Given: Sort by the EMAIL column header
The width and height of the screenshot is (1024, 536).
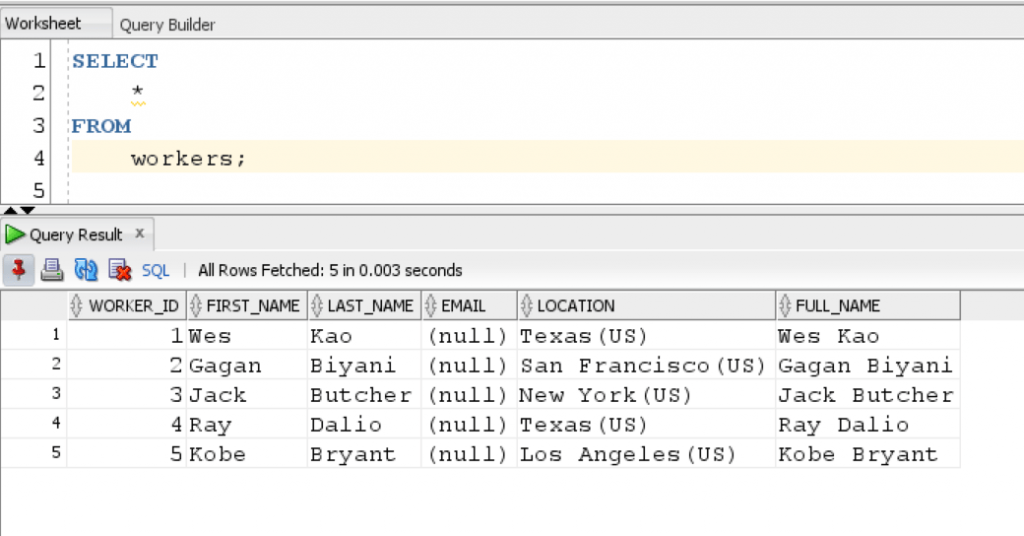Looking at the screenshot, I should (470, 306).
